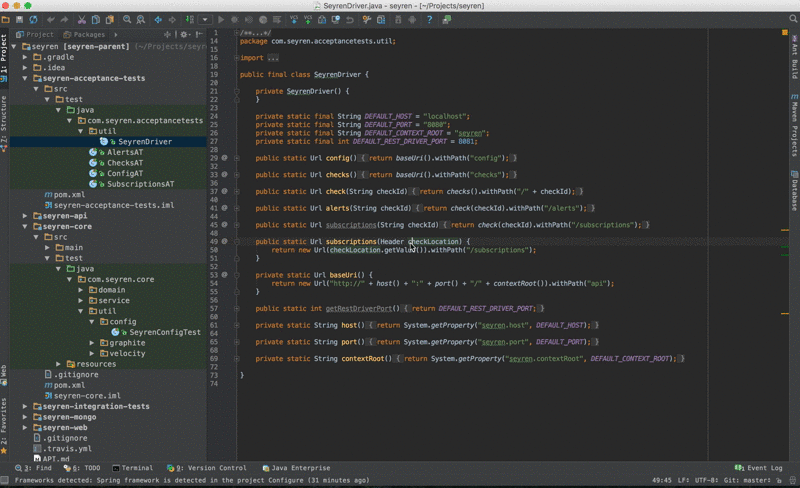Open Settings with the wrench icon

(x=366, y=19)
